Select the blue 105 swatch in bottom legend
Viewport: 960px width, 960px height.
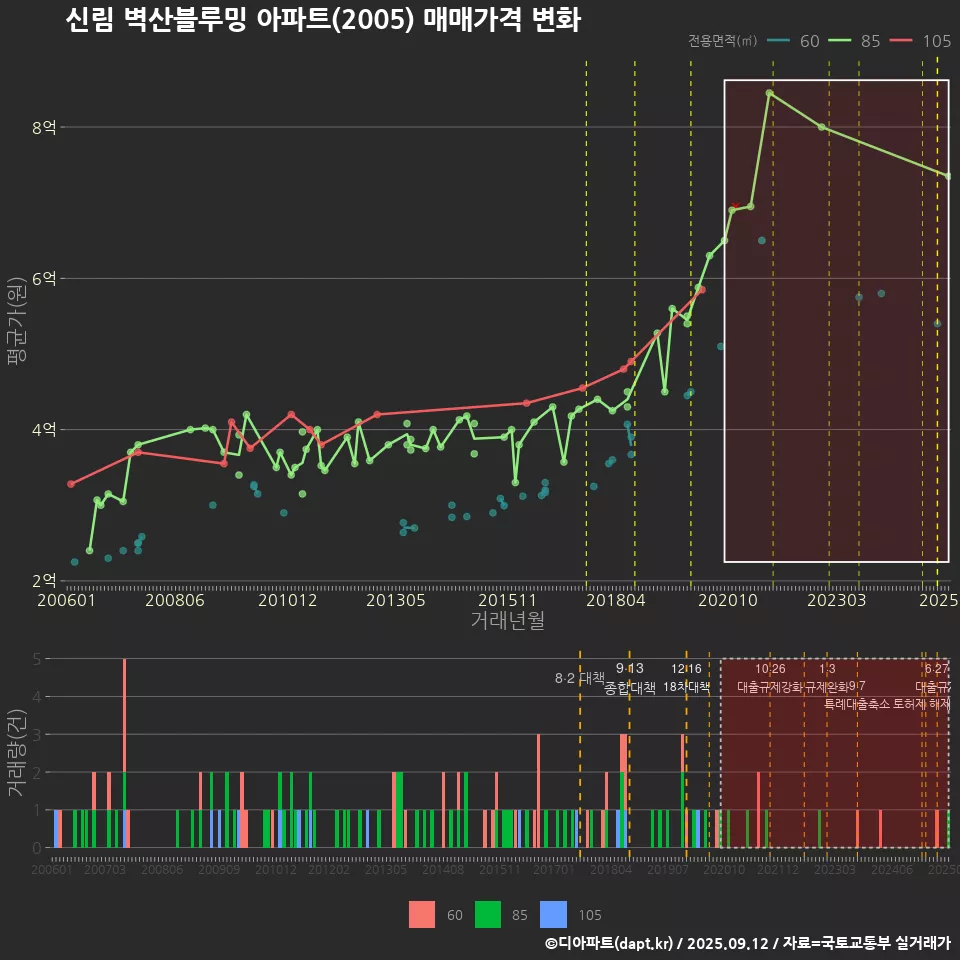(x=553, y=914)
